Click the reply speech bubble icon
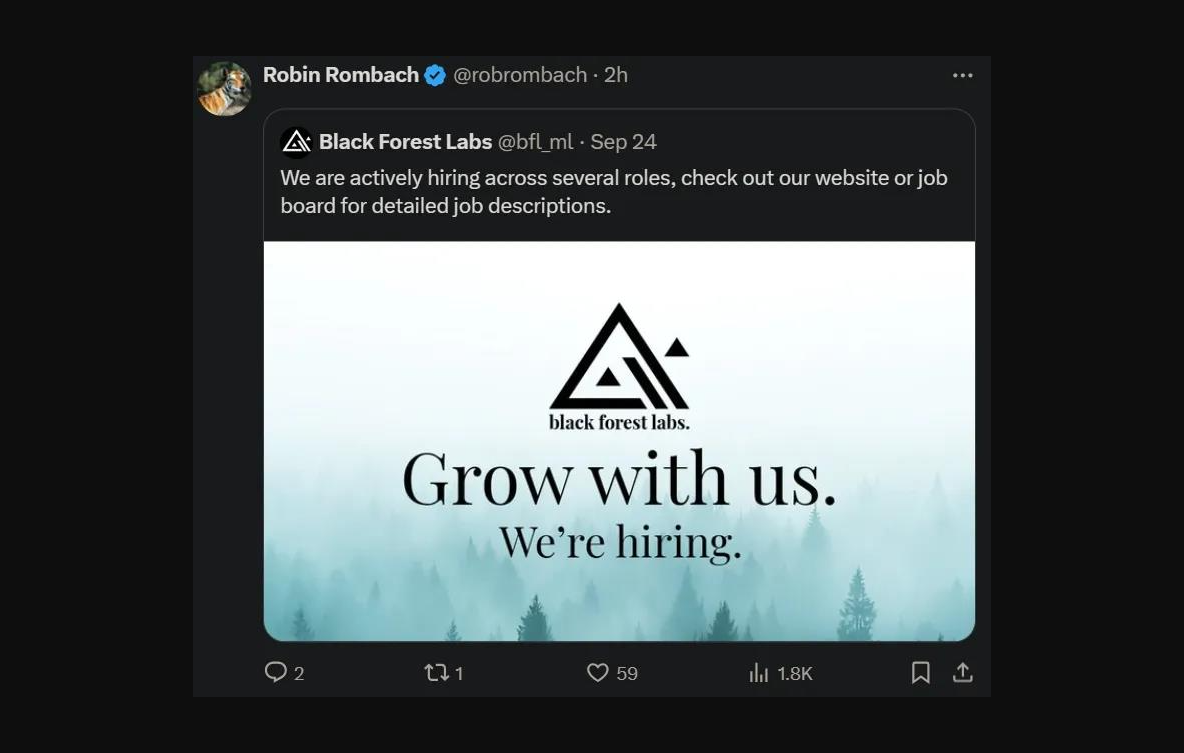 click(x=276, y=672)
